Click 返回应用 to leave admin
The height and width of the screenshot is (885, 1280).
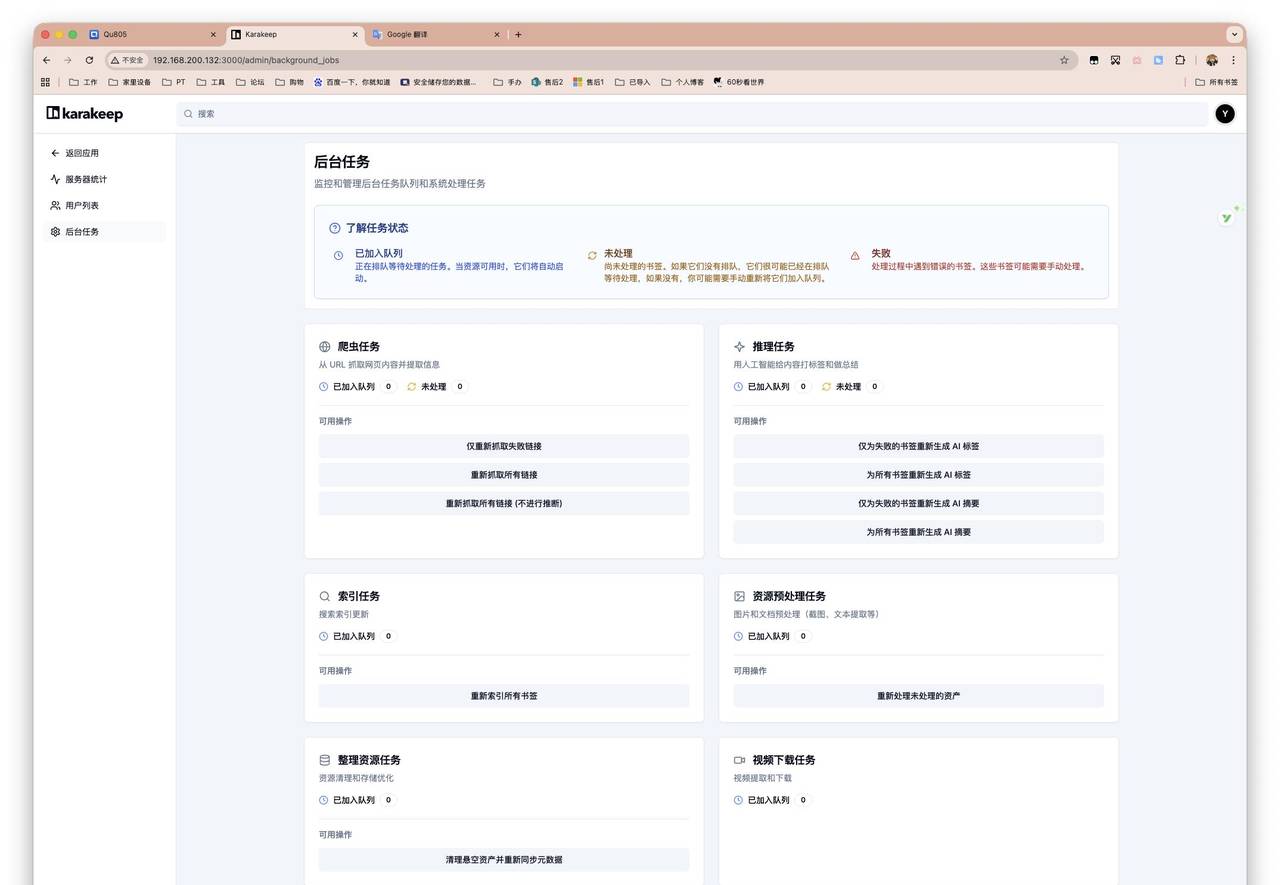(x=82, y=153)
